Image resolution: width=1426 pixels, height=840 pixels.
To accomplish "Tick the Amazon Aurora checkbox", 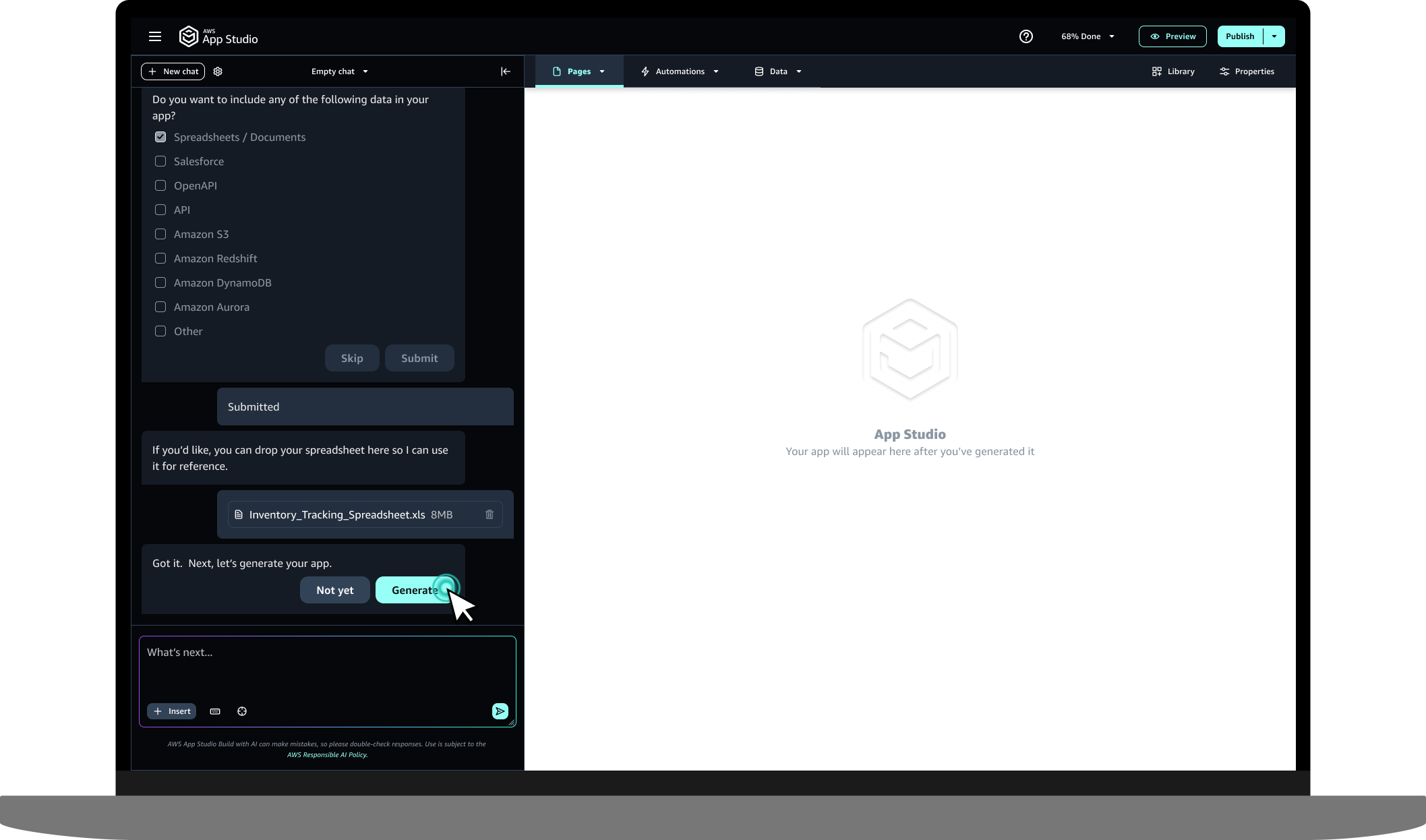I will point(160,307).
